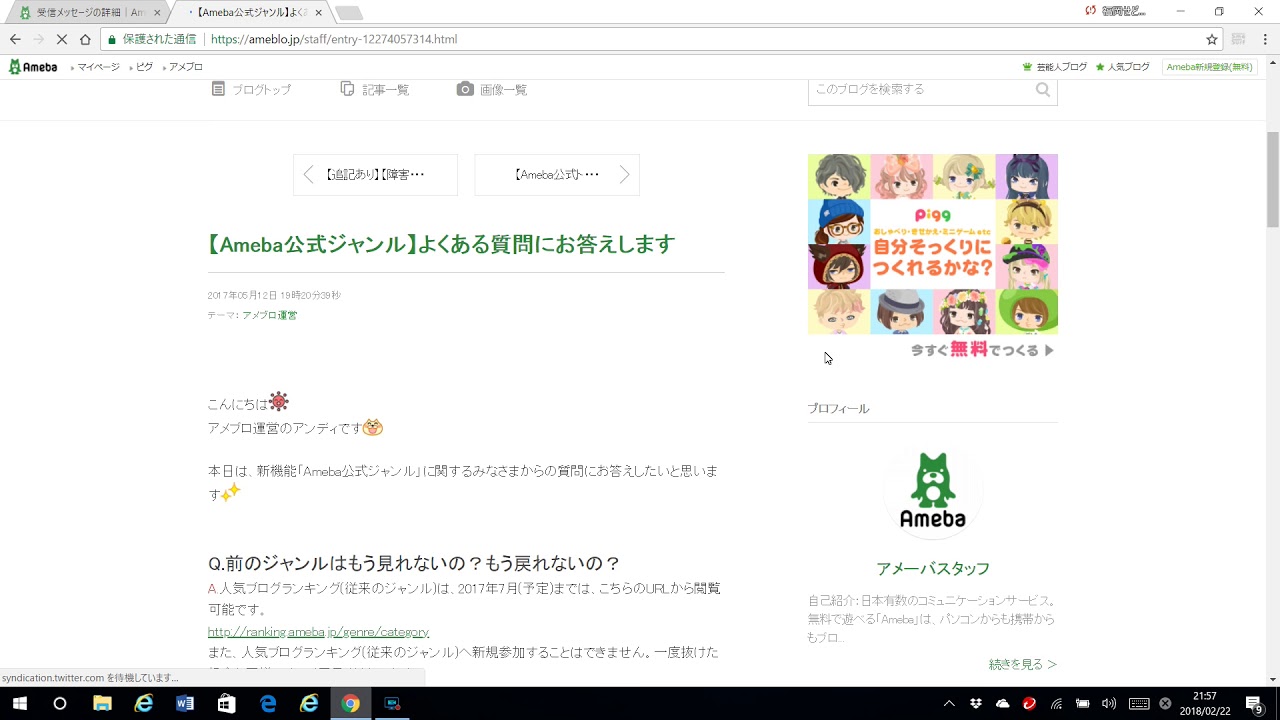Viewport: 1280px width, 720px height.
Task: Click the address bar URL
Action: coord(334,39)
